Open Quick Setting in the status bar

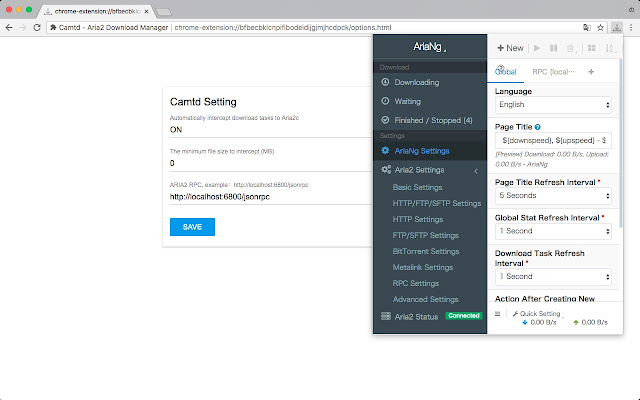[x=537, y=313]
